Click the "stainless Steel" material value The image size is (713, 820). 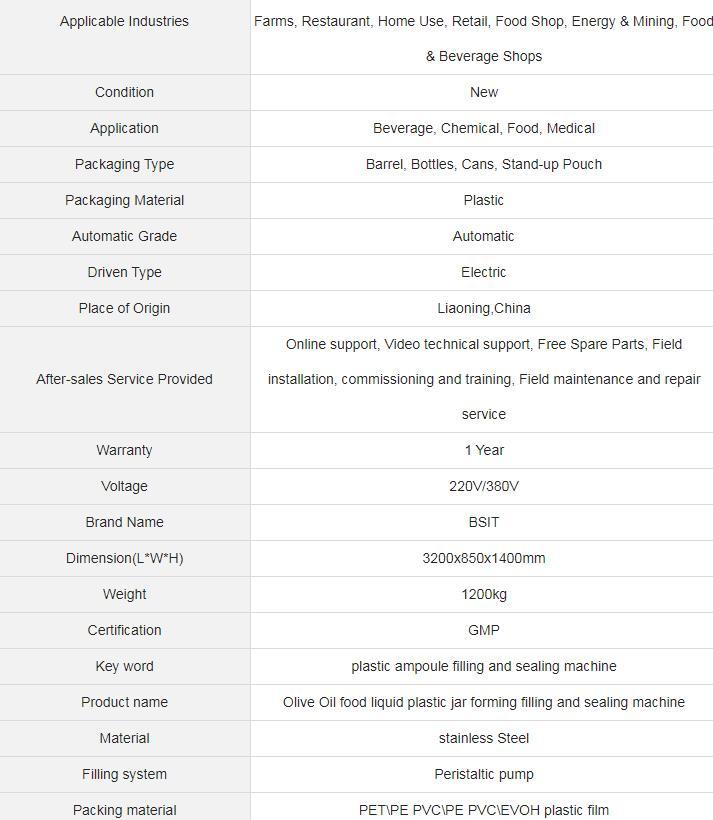tap(483, 738)
